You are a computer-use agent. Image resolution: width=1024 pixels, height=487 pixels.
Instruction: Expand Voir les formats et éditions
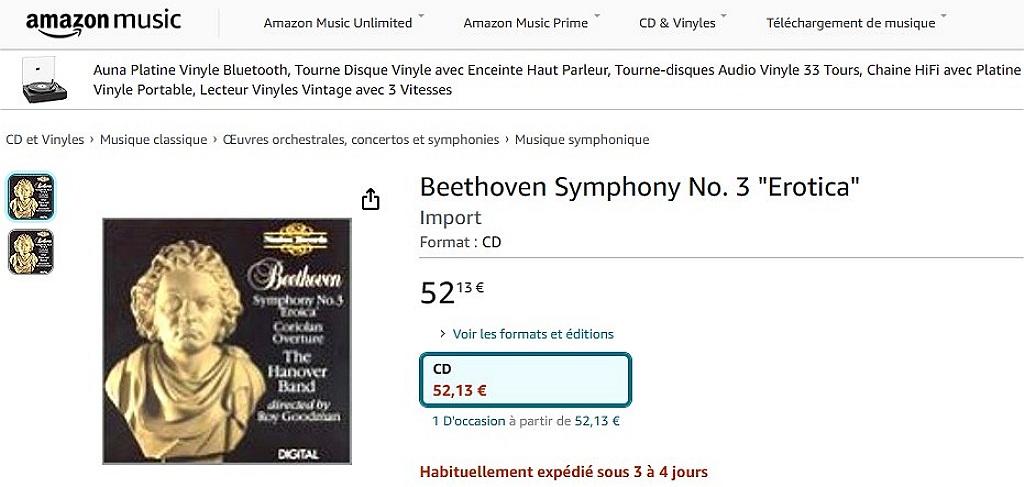532,334
